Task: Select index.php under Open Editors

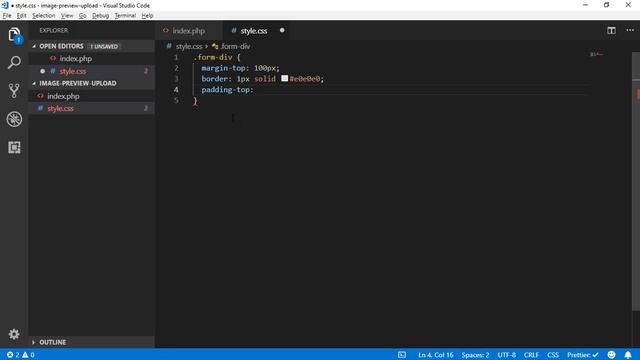Action: [76, 58]
